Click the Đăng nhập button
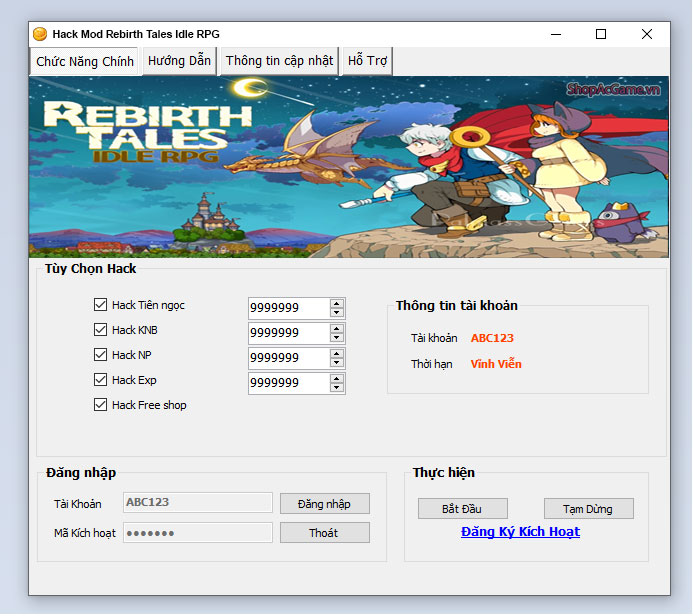This screenshot has width=693, height=616. (x=325, y=504)
